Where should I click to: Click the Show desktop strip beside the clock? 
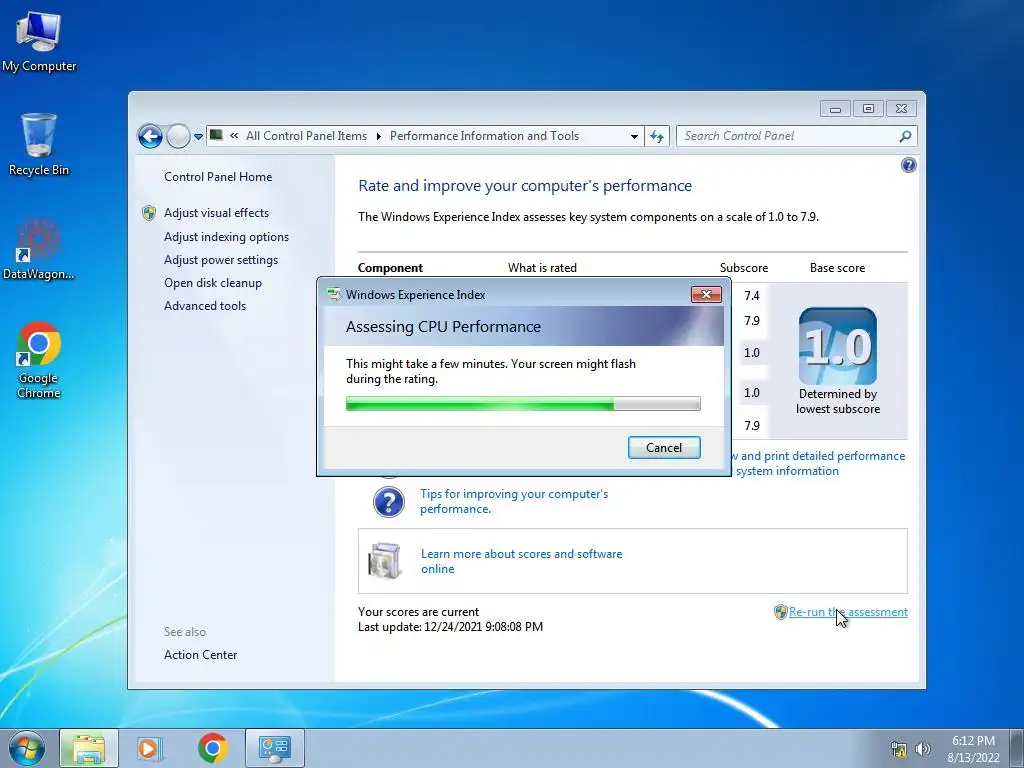(x=1019, y=748)
